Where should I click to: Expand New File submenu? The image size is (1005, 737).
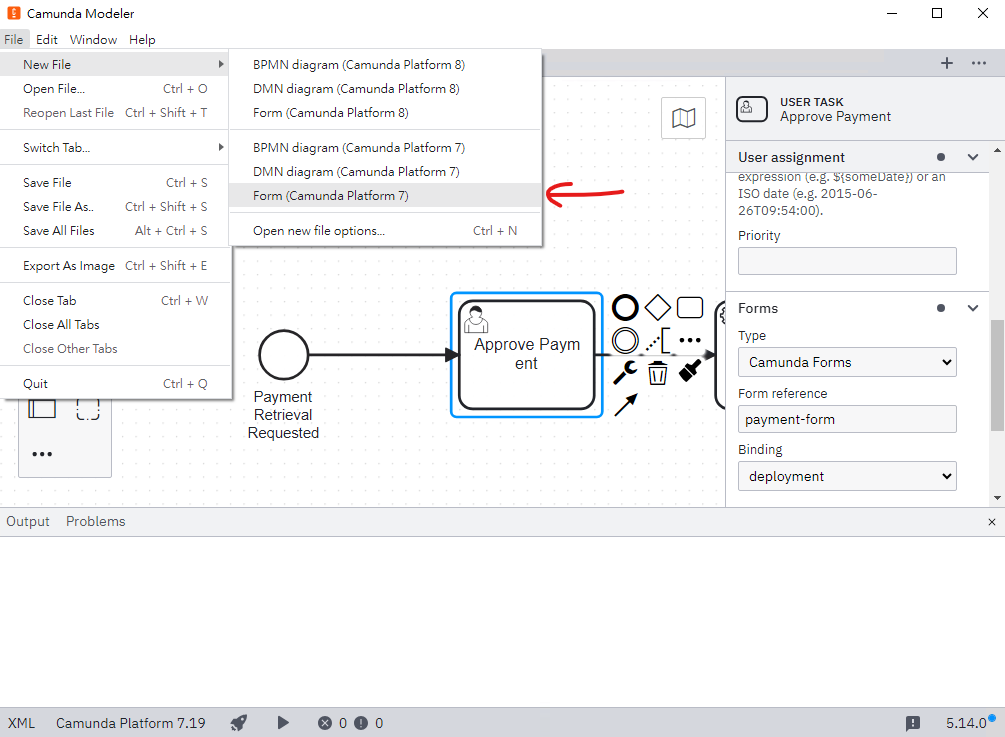click(x=115, y=64)
